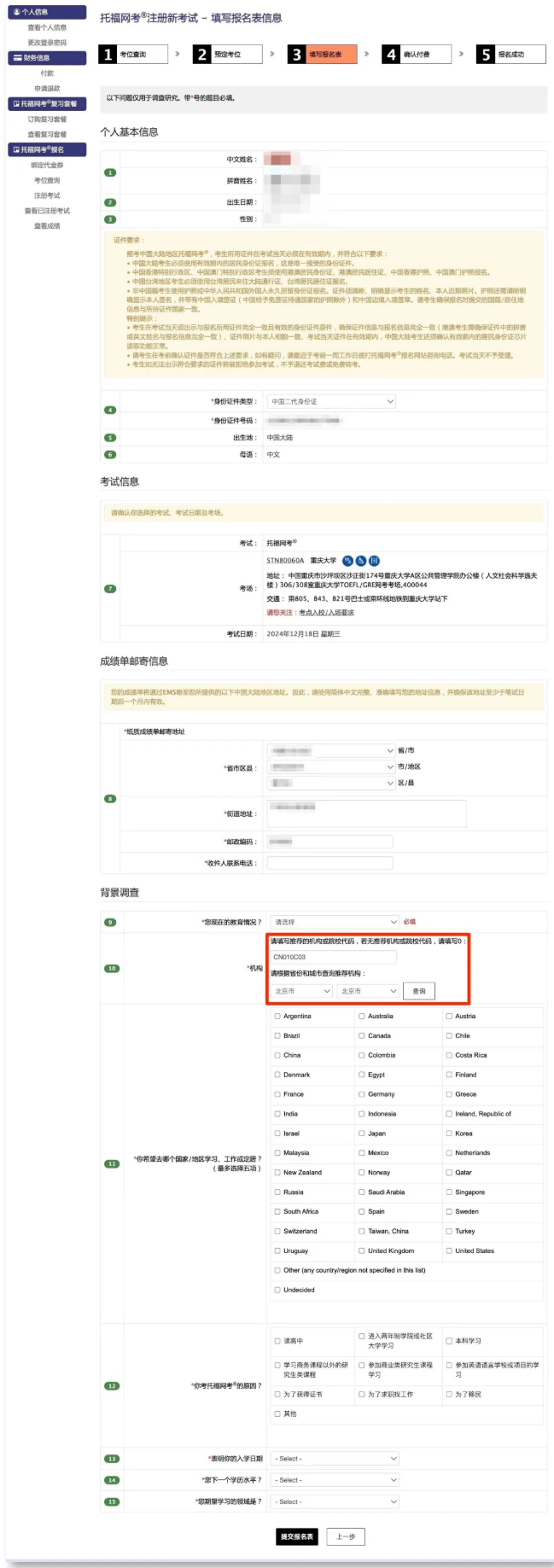Open 查看已注册考试 in the sidebar
This screenshot has width=554, height=1568.
[47, 211]
